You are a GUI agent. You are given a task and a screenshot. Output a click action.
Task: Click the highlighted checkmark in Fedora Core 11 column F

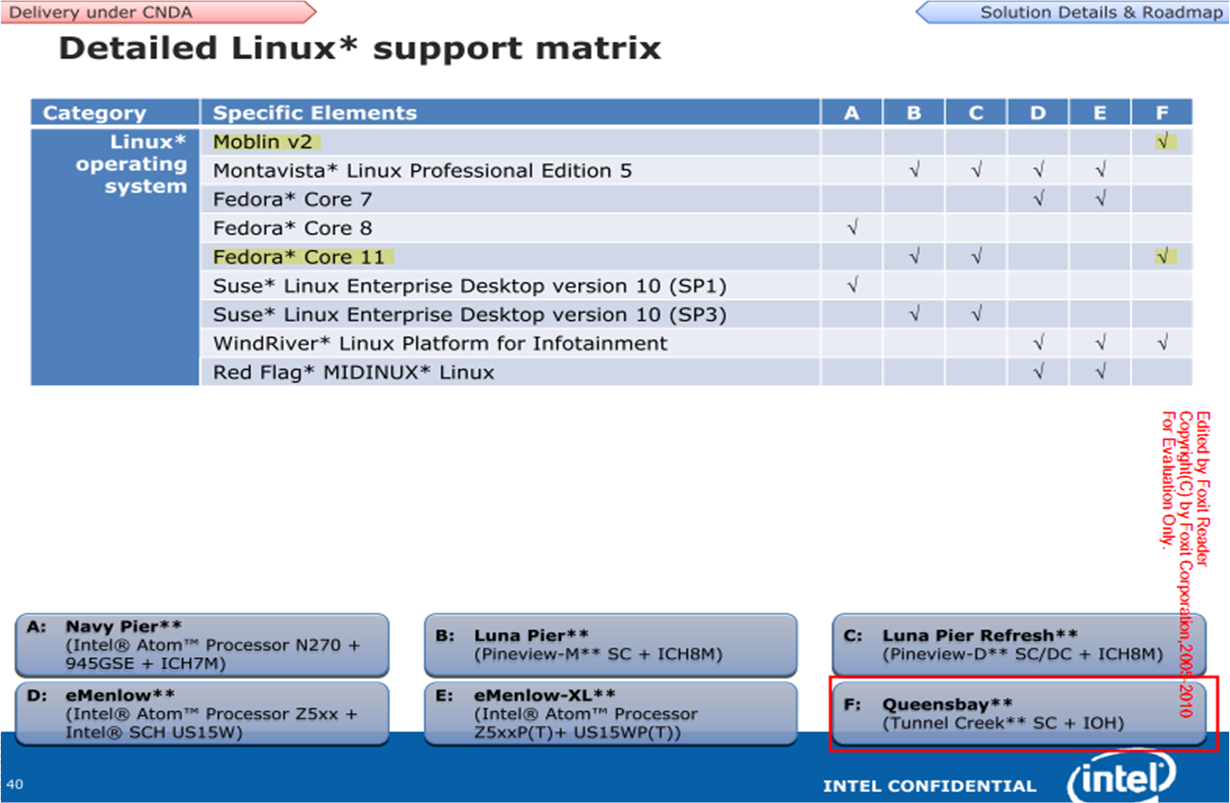1162,257
